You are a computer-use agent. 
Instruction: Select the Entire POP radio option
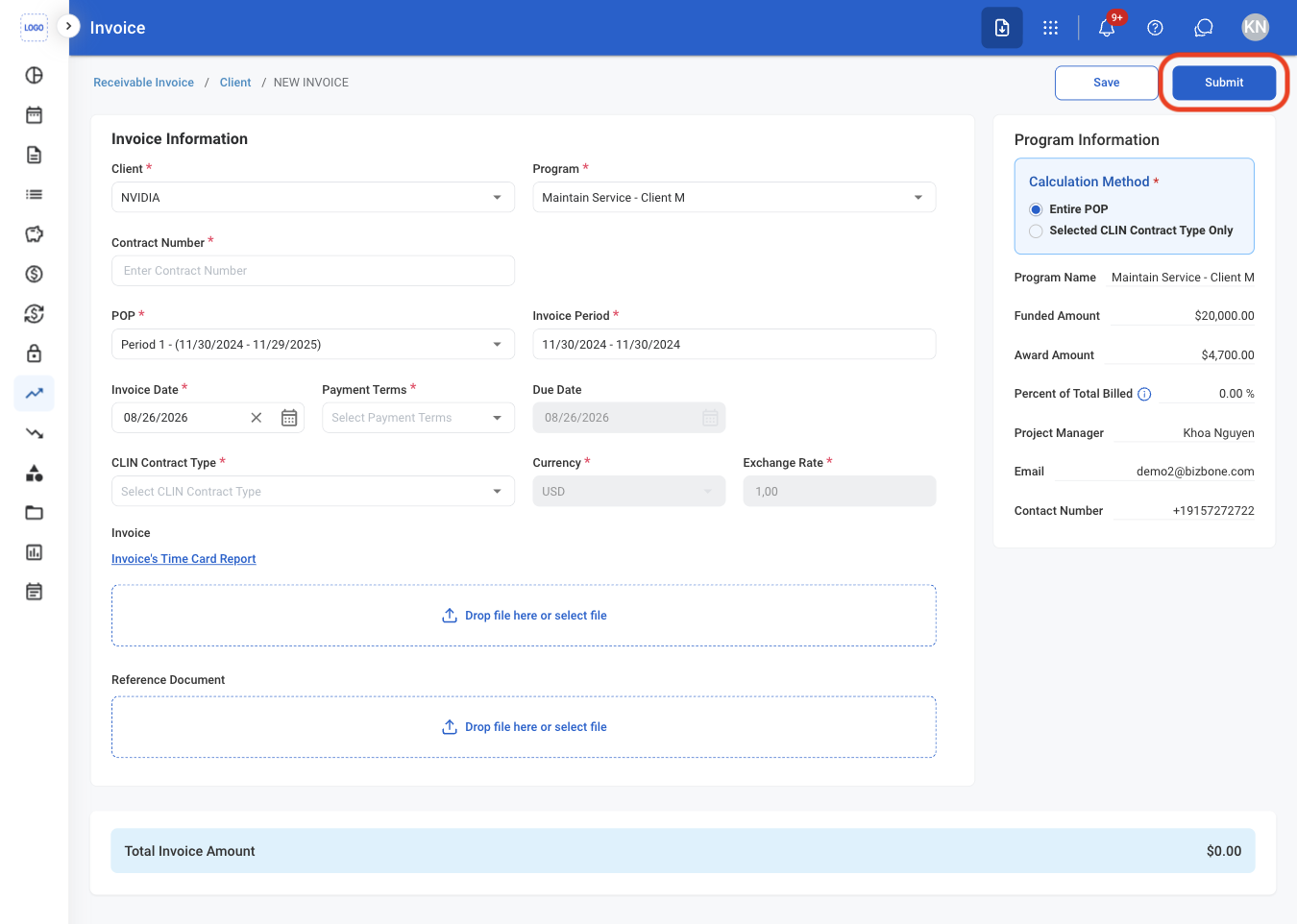(x=1036, y=209)
